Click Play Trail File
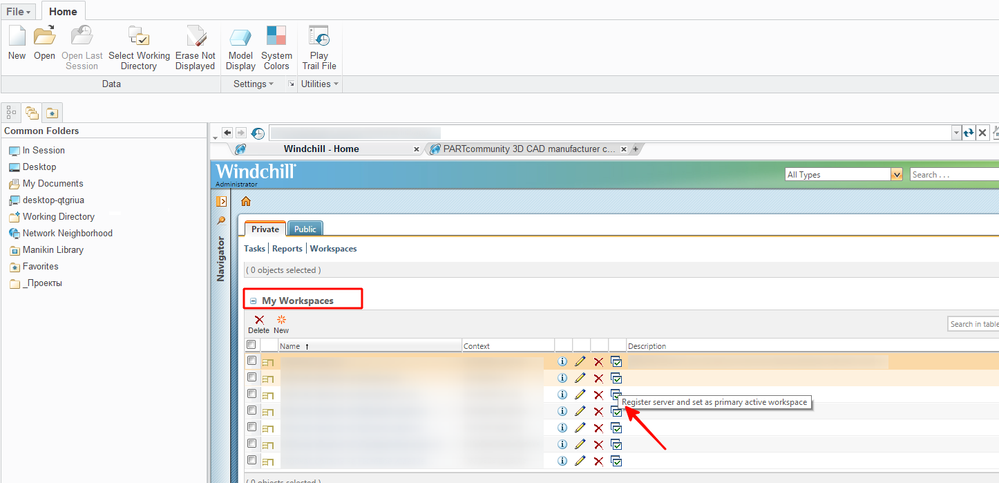999x483 pixels. 319,48
